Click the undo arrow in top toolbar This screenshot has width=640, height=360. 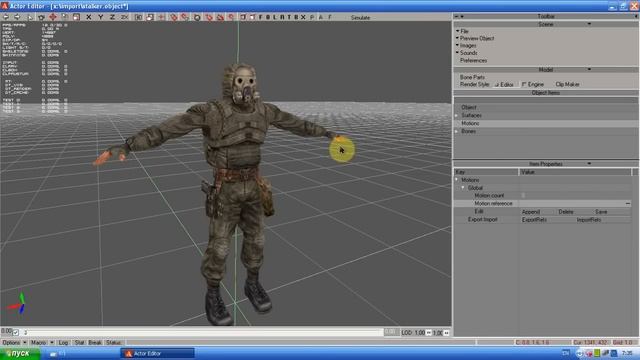(6, 17)
